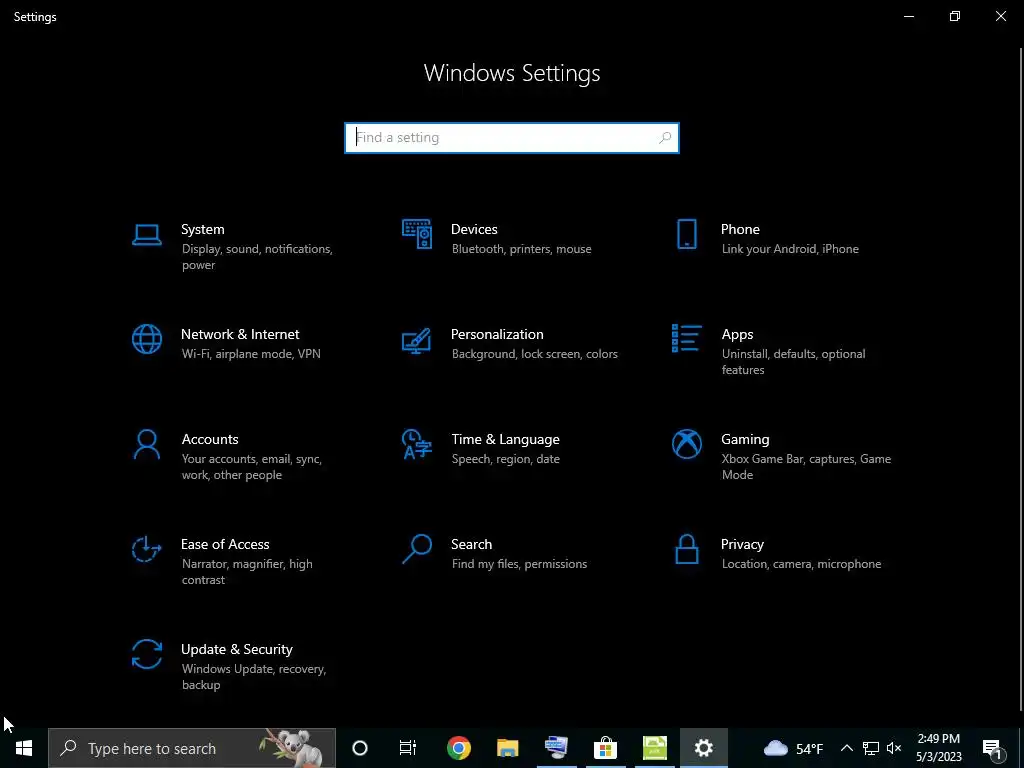
Task: Open the weather 54°F widget
Action: pyautogui.click(x=793, y=748)
